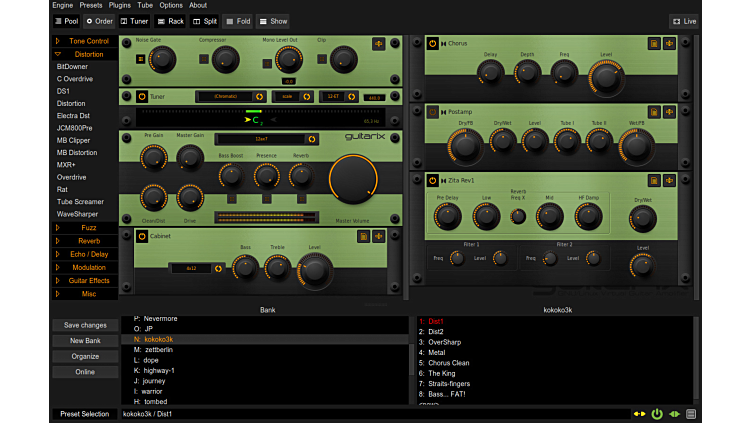Toggle the Noise Gate switch
752x423 pixels.
[x=141, y=60]
